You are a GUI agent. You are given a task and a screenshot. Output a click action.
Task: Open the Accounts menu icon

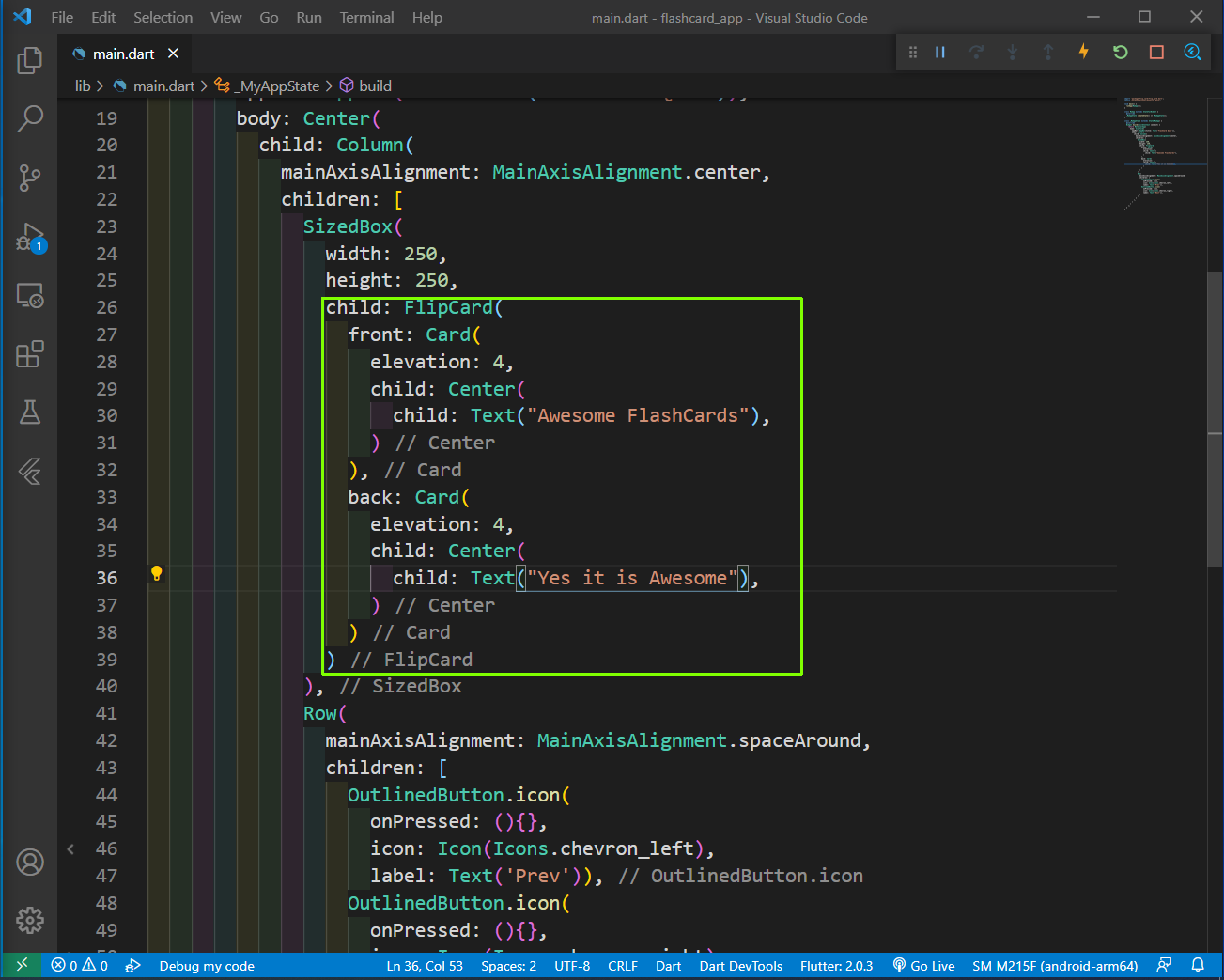click(x=30, y=862)
